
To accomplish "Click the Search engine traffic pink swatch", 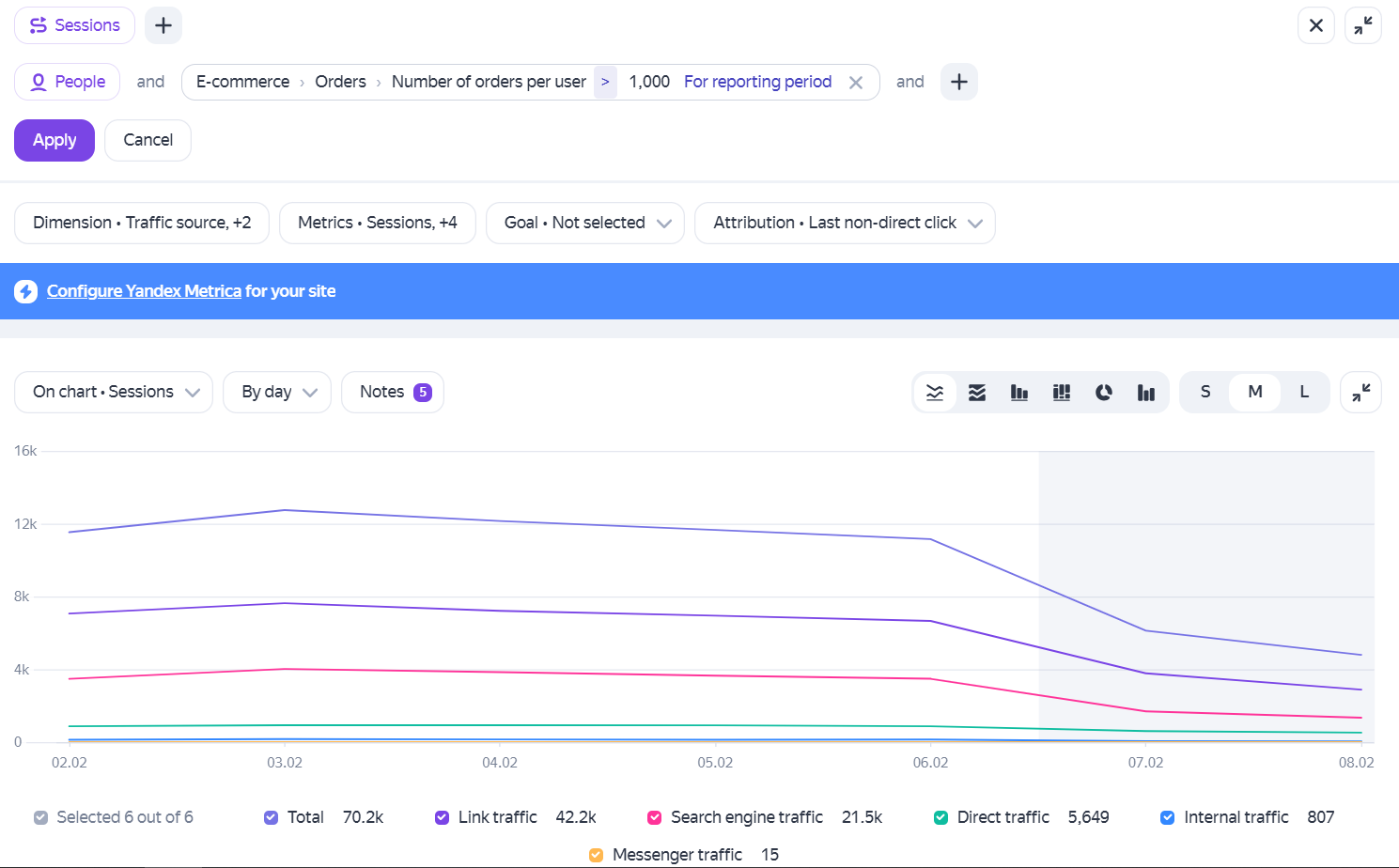I will [655, 817].
